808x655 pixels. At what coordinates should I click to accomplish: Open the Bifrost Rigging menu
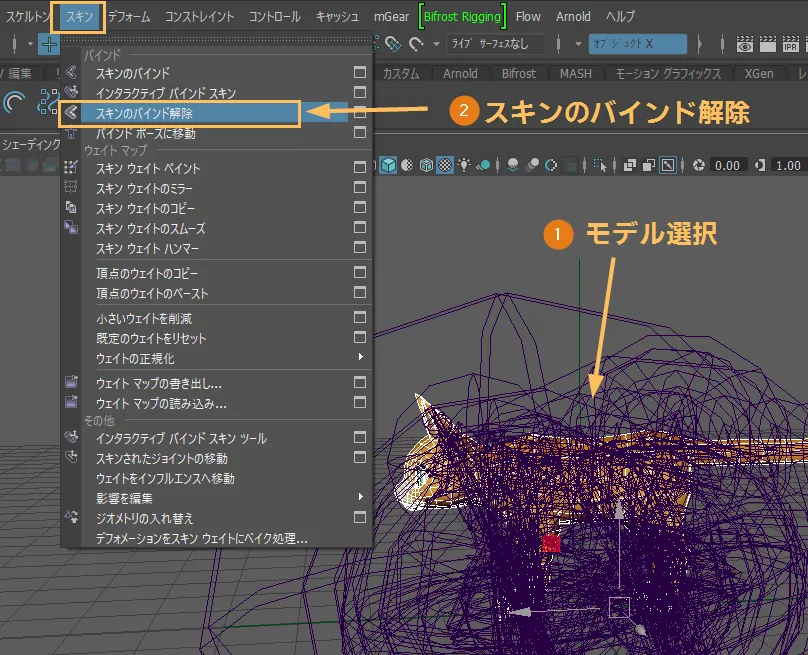[462, 17]
